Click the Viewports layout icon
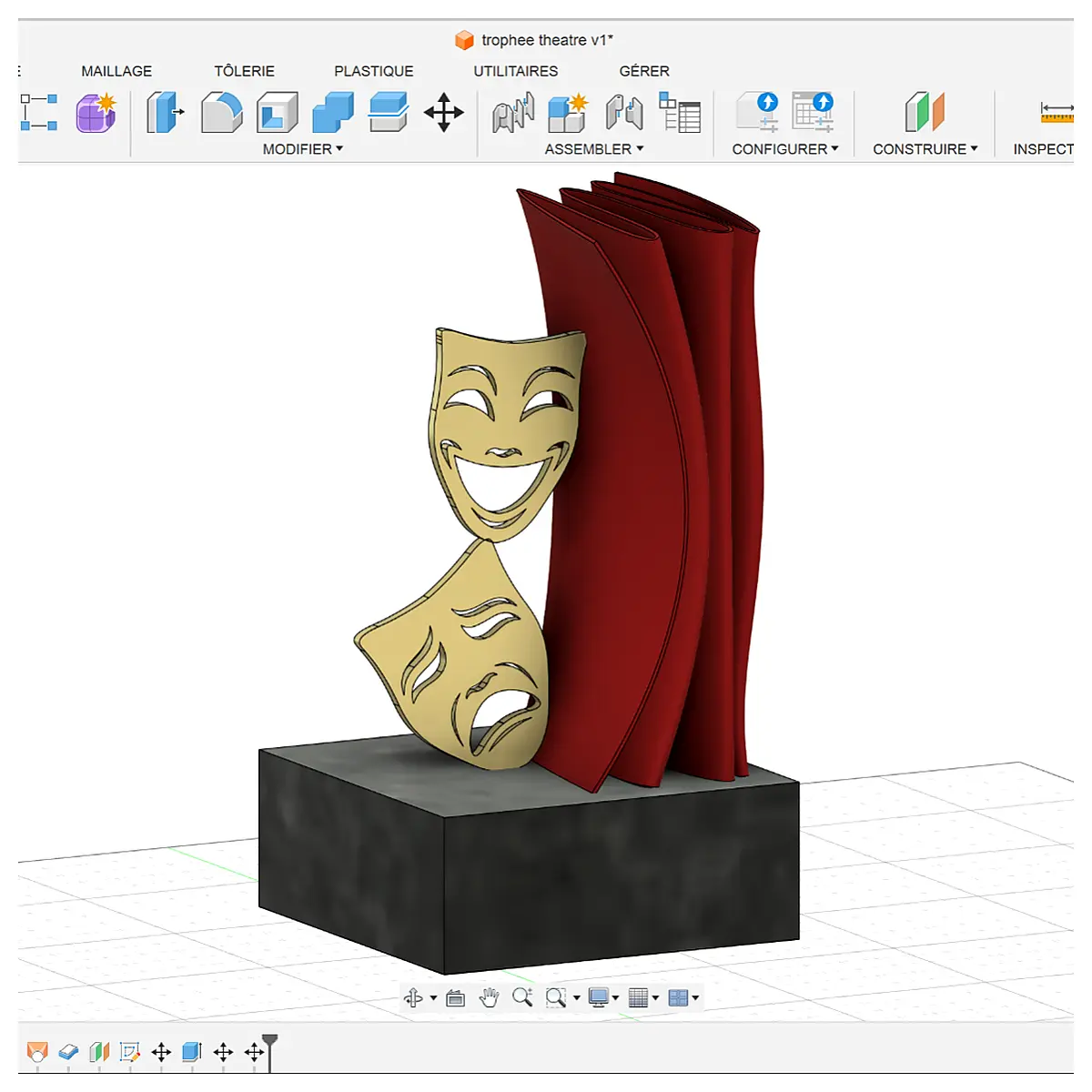 click(x=678, y=998)
